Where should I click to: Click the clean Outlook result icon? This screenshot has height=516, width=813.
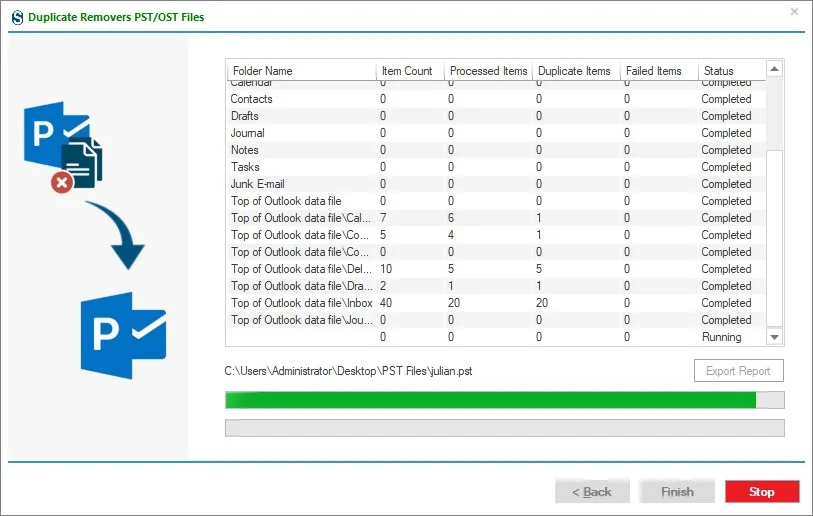(123, 335)
